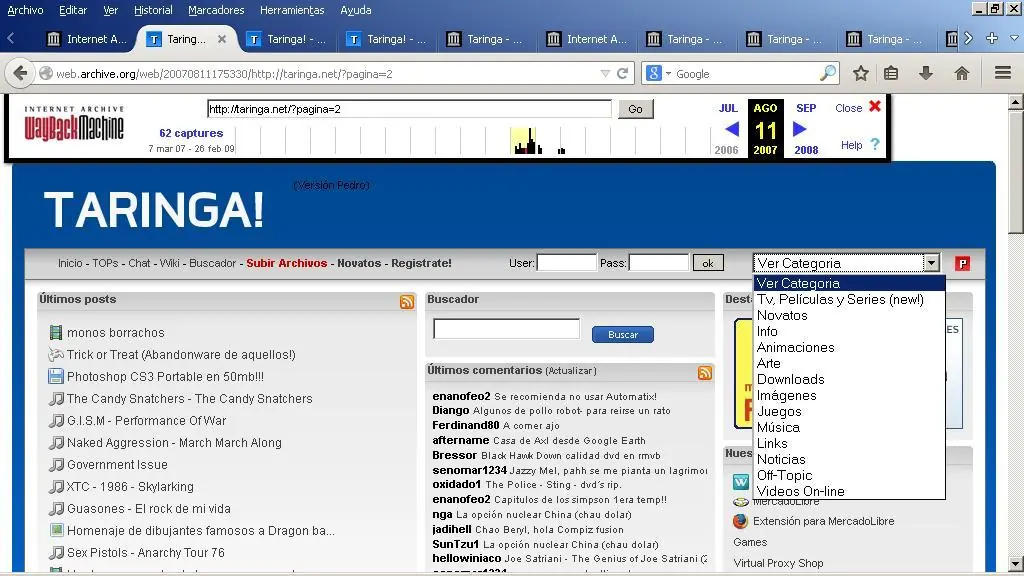Select the film icon next to monos borrachos
The height and width of the screenshot is (576, 1024).
click(x=55, y=332)
